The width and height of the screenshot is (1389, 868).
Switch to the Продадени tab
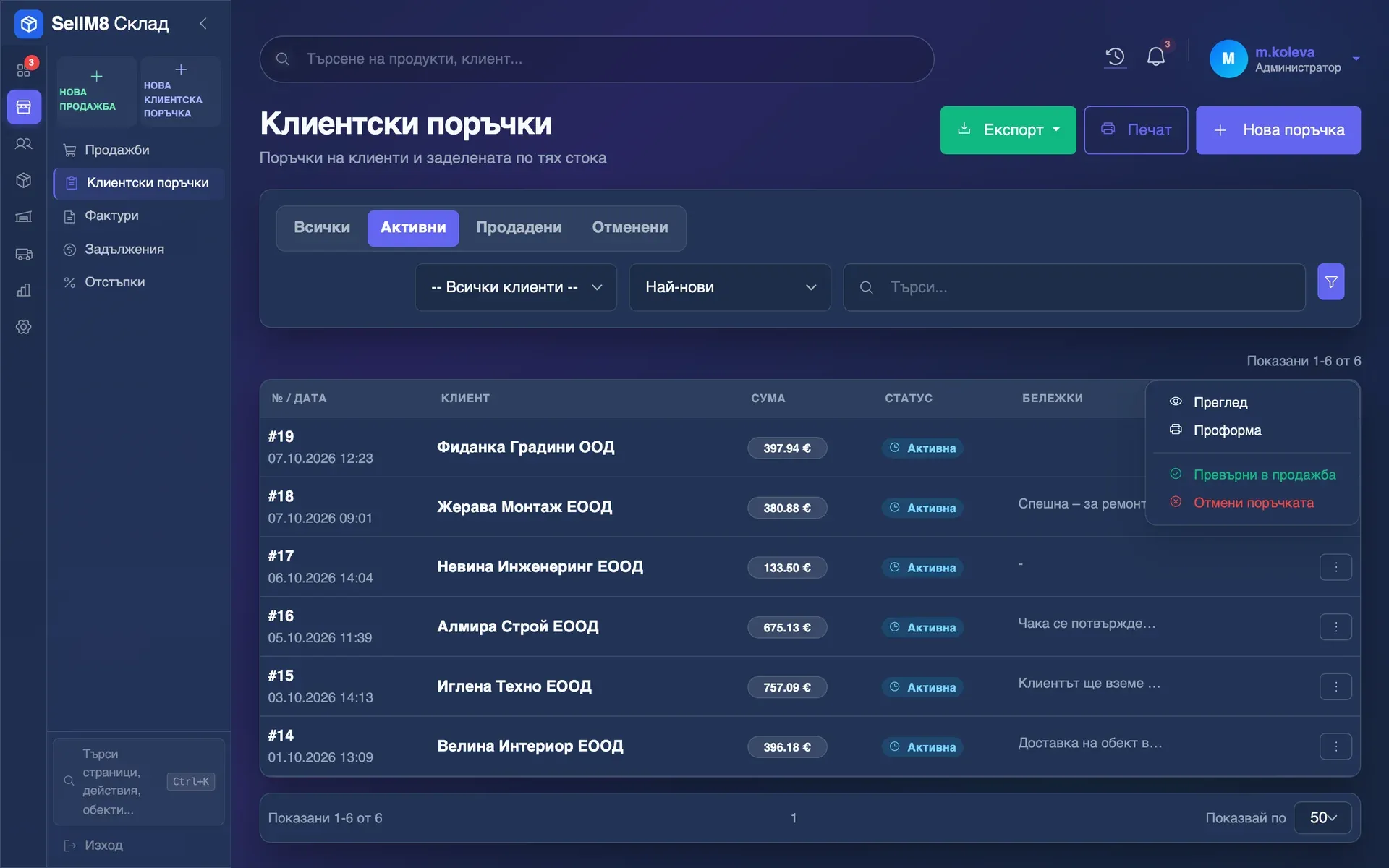(x=519, y=228)
